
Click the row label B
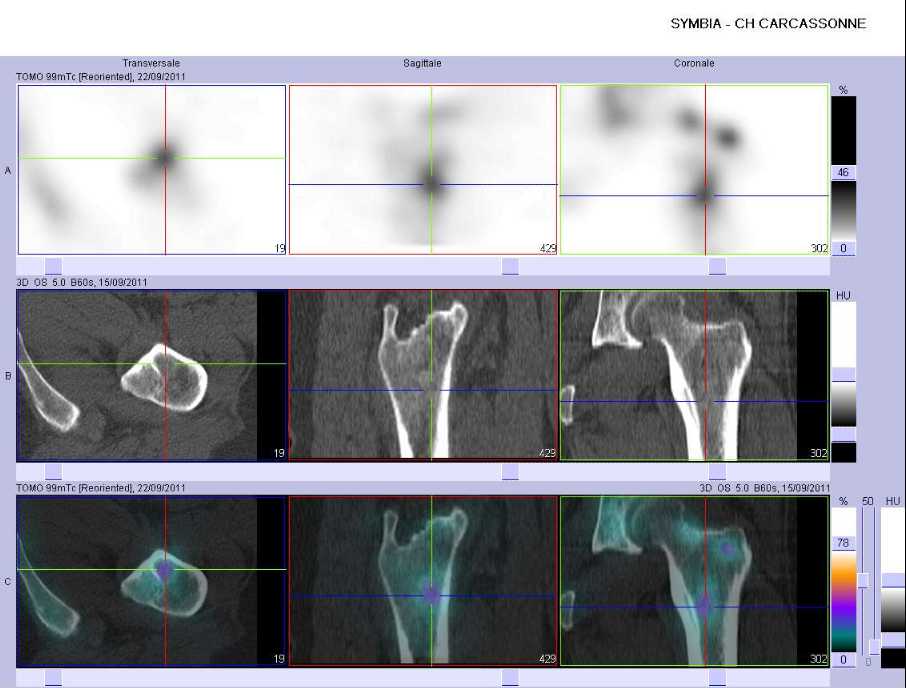pyautogui.click(x=8, y=376)
